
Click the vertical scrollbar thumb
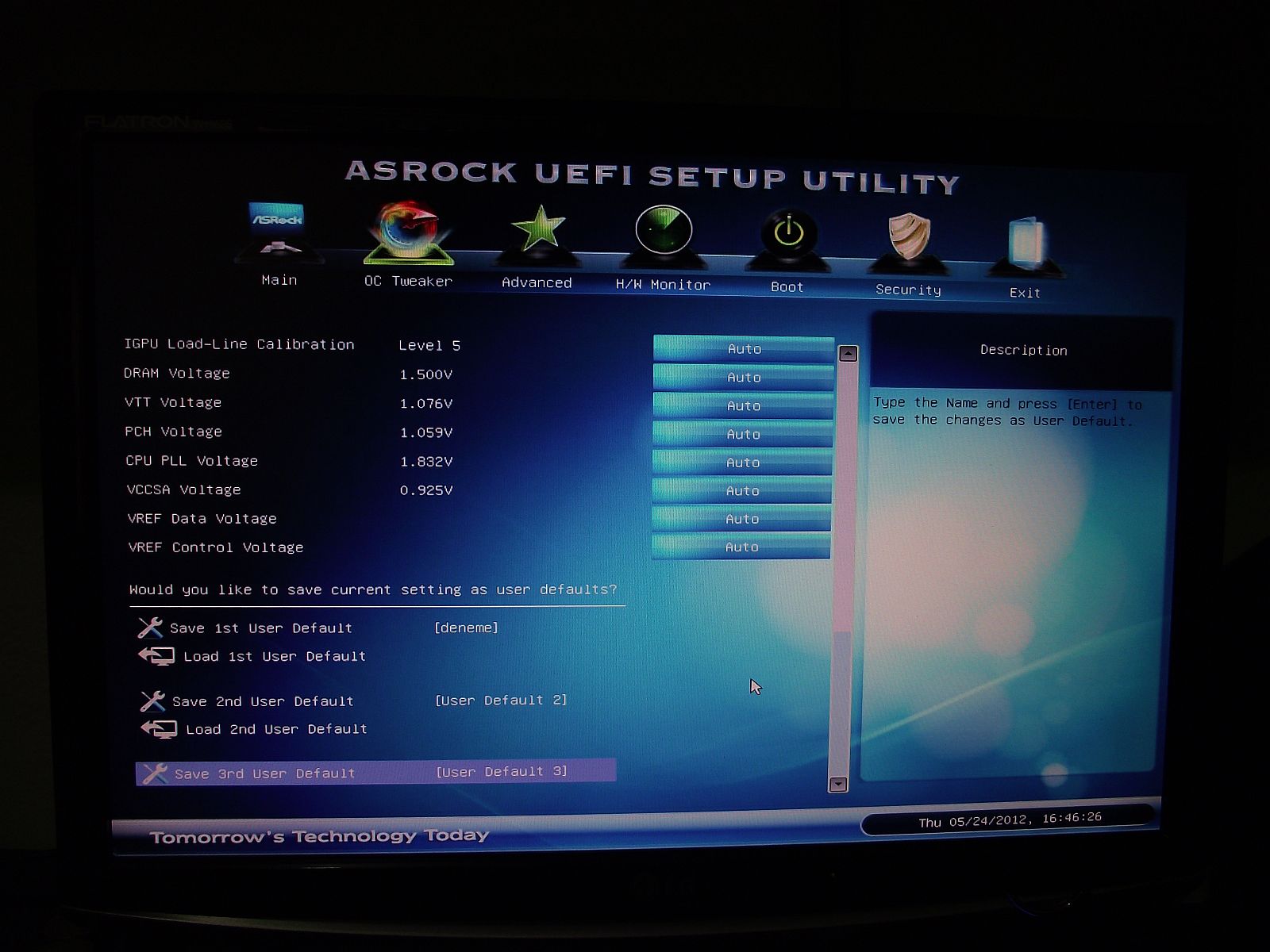click(845, 498)
